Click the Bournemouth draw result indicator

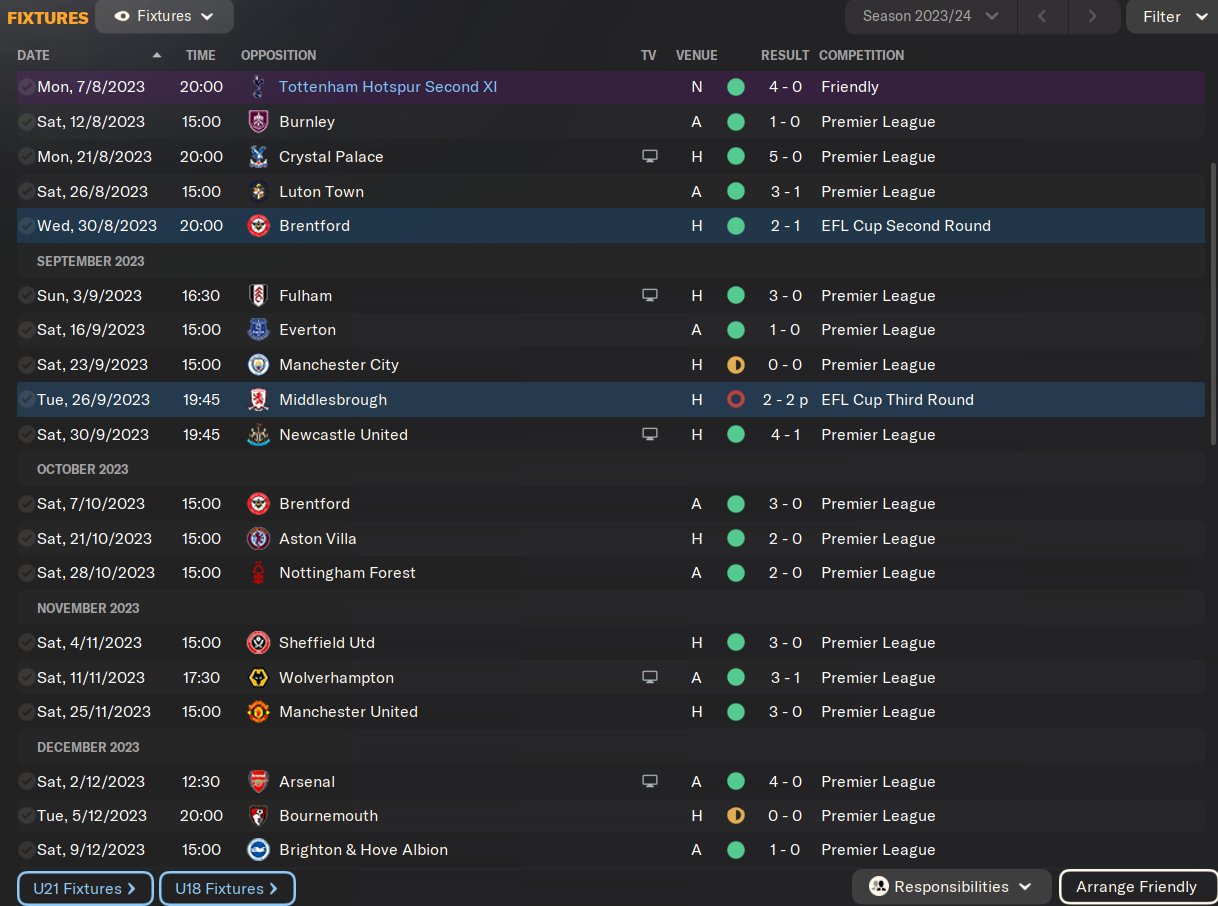(736, 816)
